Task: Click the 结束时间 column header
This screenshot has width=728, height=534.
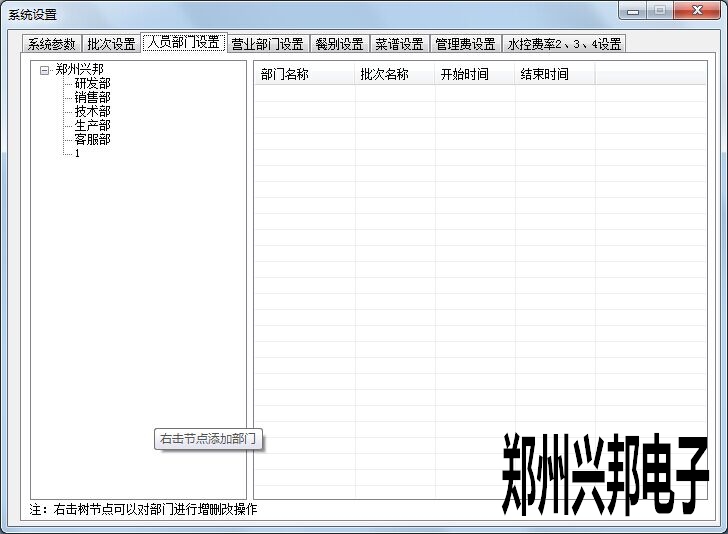Action: [x=555, y=74]
